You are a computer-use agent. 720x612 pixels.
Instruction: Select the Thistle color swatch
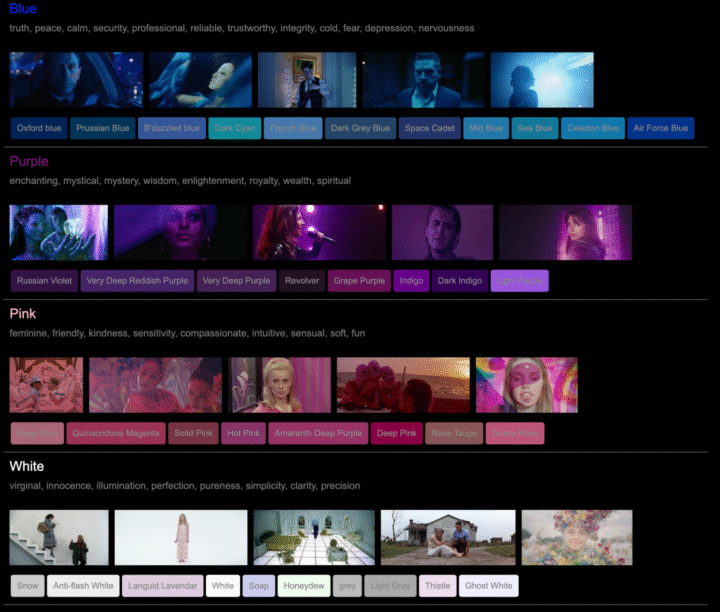438,585
